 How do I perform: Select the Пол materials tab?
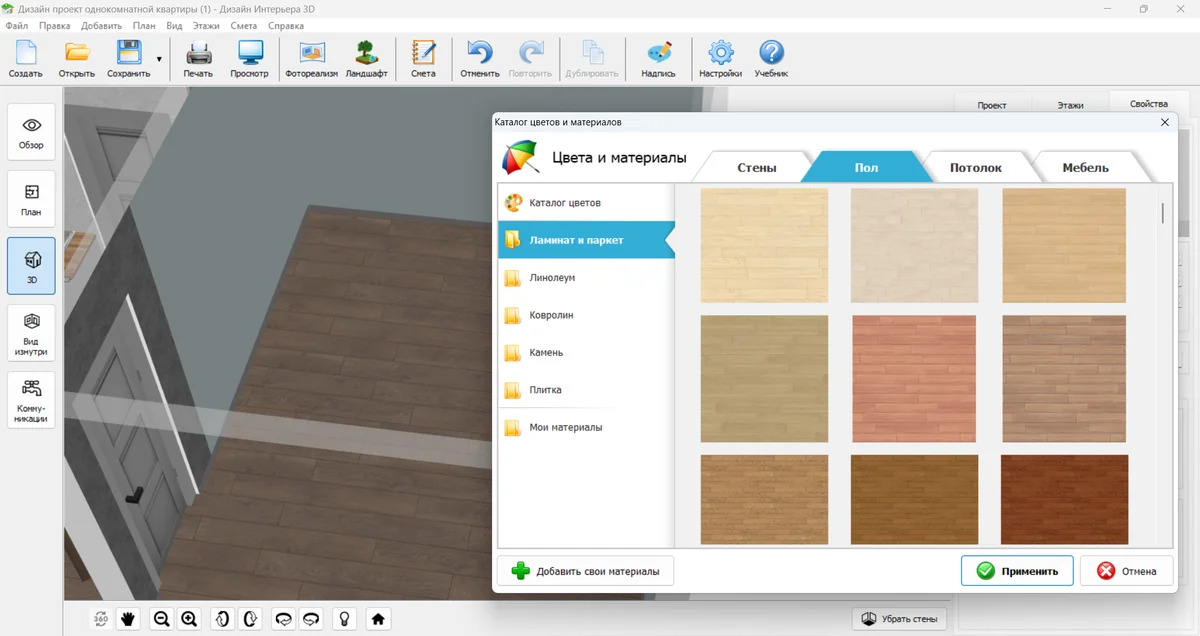coord(866,167)
